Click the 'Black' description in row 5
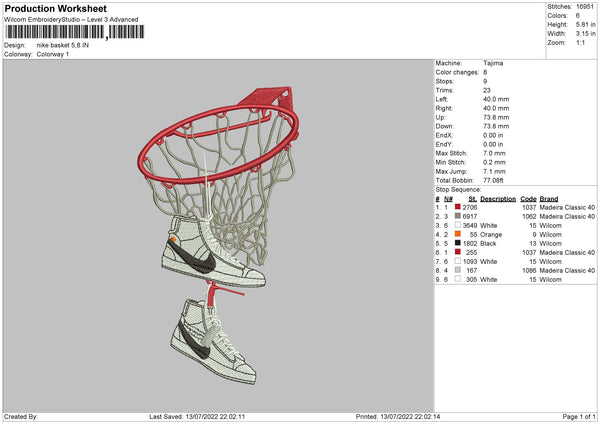Screen dimensions: 600x424 [x=488, y=243]
